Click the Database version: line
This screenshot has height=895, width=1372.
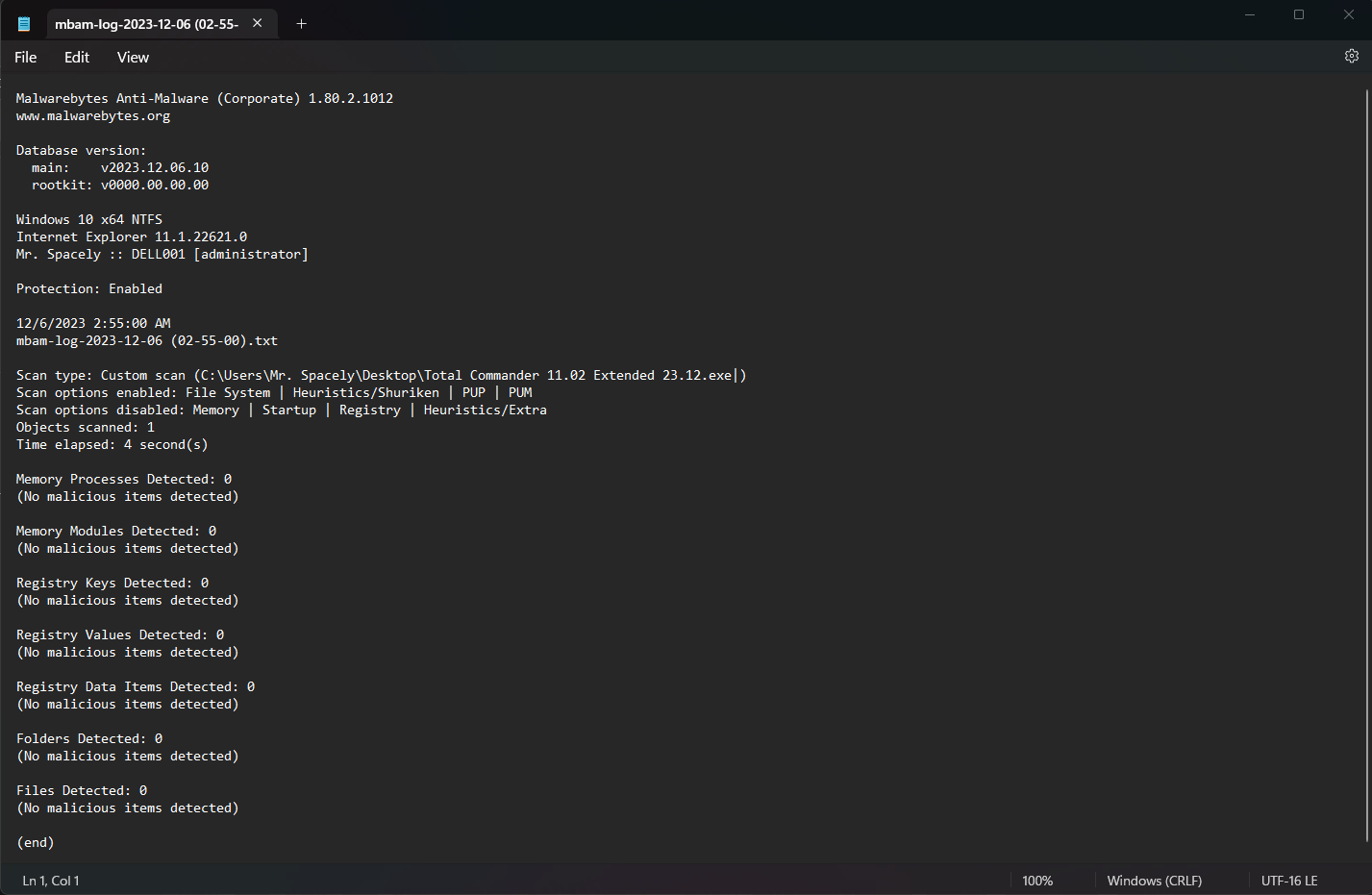click(82, 150)
